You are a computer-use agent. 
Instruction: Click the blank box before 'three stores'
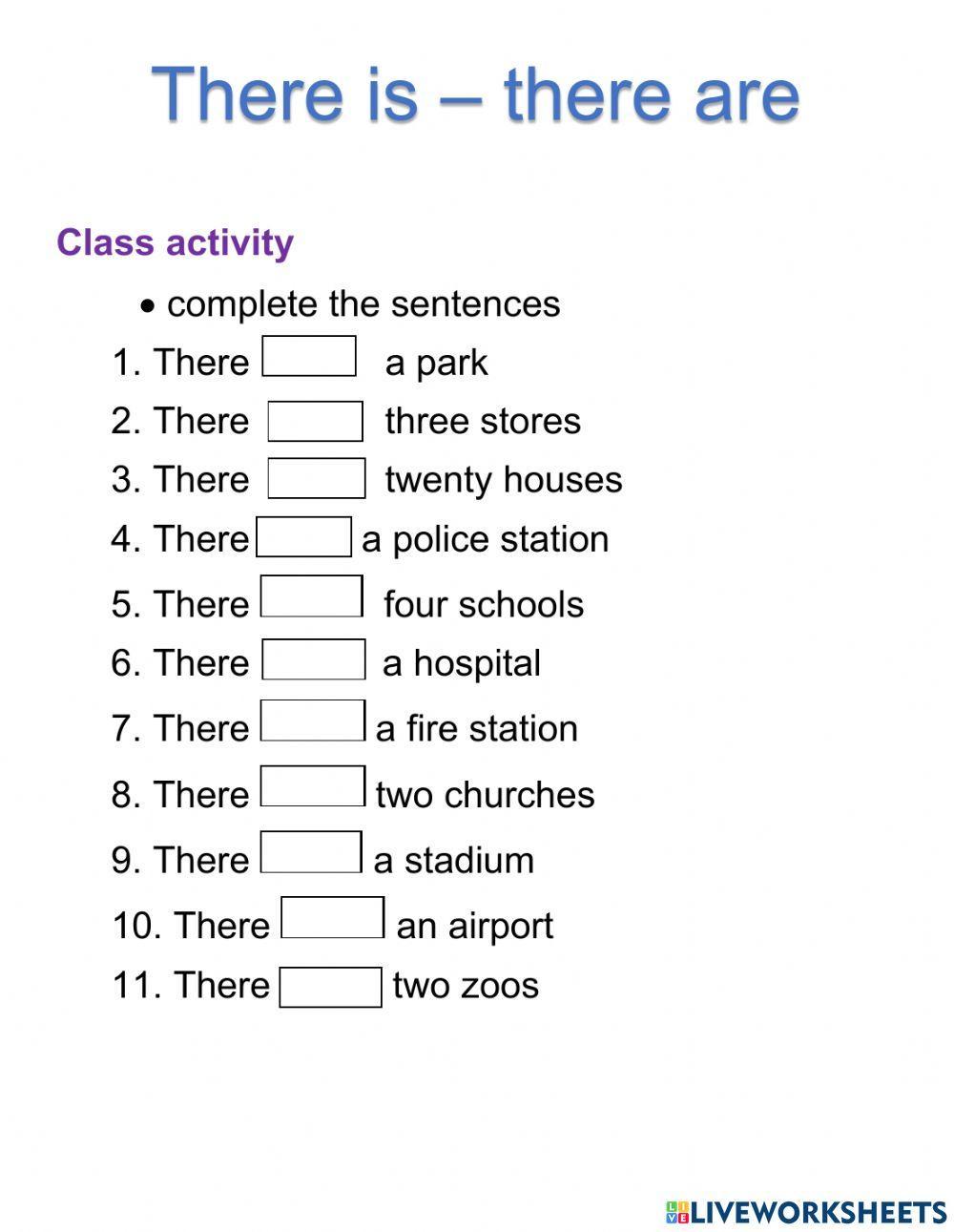pos(315,422)
